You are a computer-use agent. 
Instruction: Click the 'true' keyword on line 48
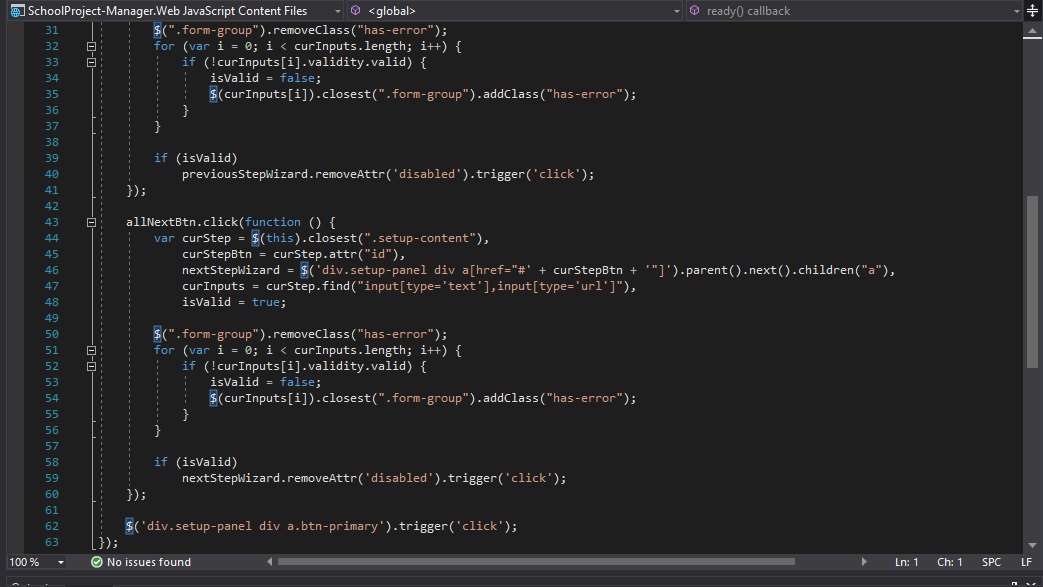tap(265, 302)
